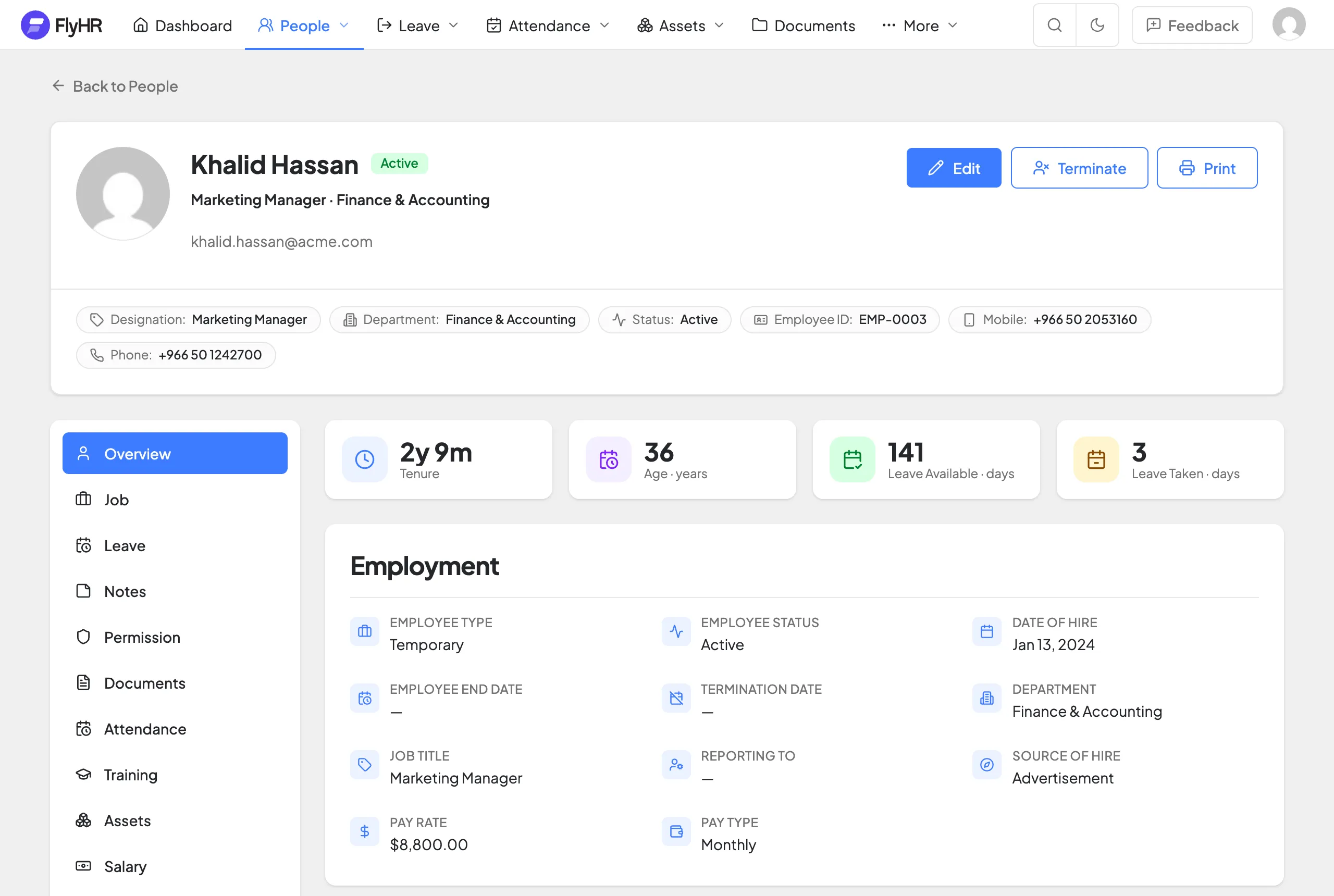The width and height of the screenshot is (1334, 896).
Task: Expand the Assets navbar dropdown
Action: (681, 26)
